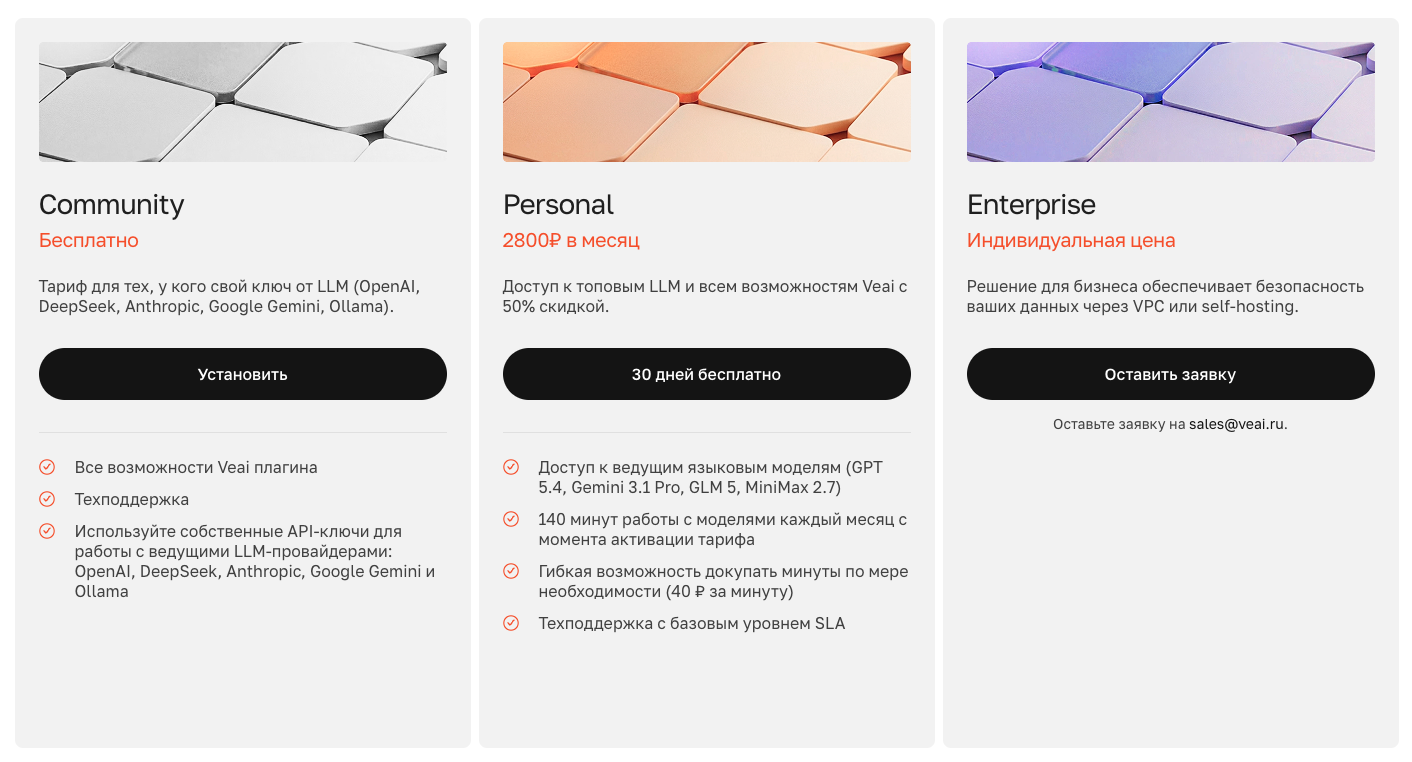Click checkmark icon beside 140 минут работы
Image resolution: width=1412 pixels, height=762 pixels.
coord(511,519)
